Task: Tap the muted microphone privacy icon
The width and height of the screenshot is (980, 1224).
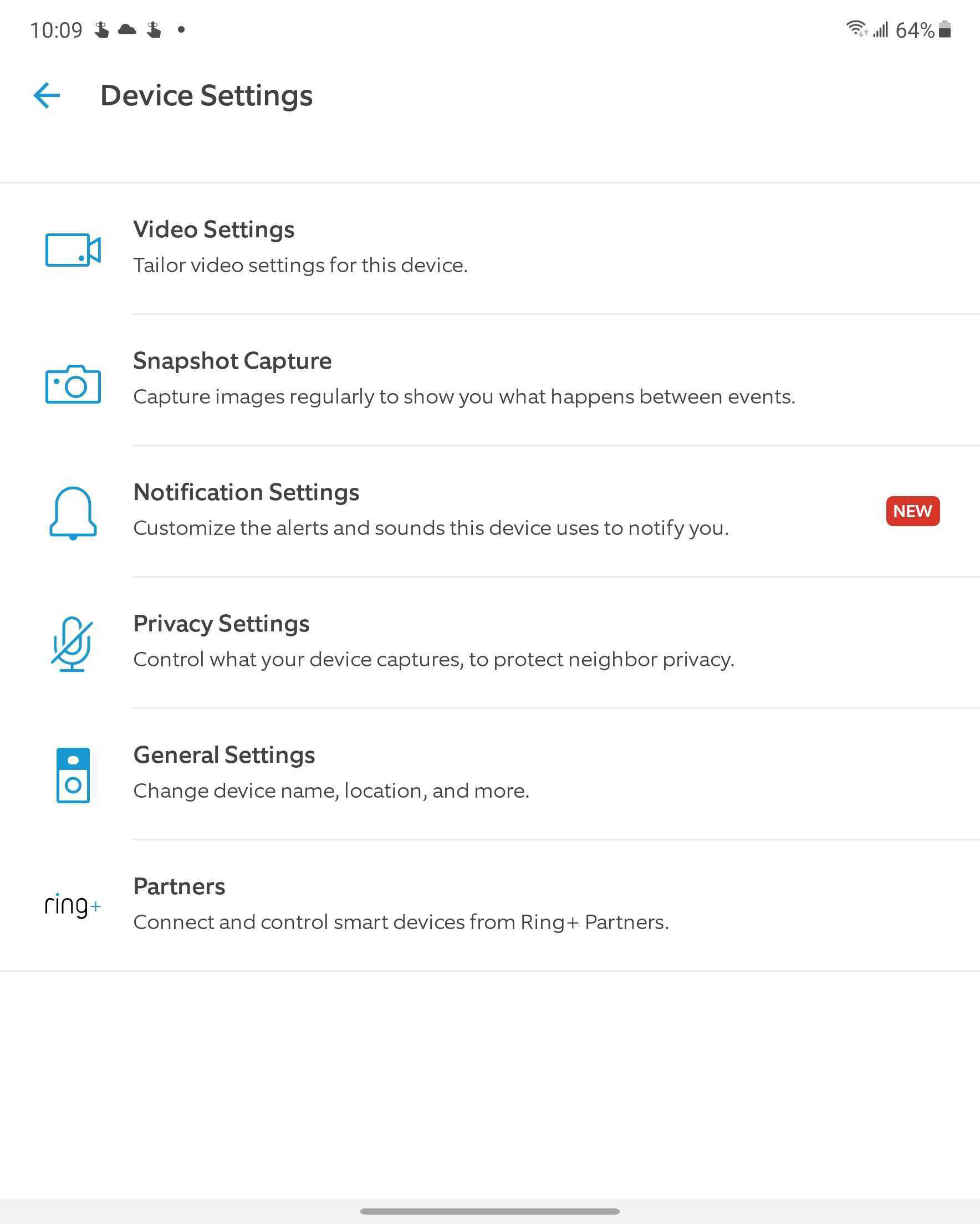Action: coord(72,644)
